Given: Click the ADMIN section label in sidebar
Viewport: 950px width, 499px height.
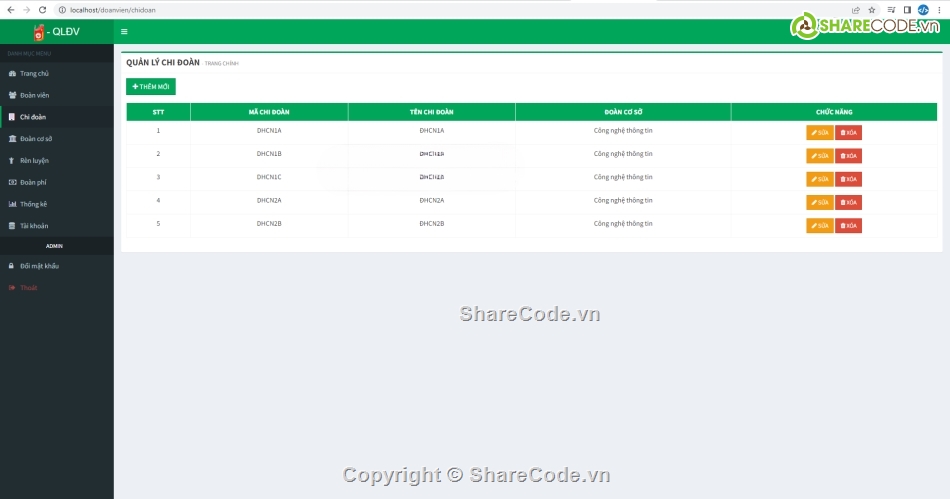Looking at the screenshot, I should pyautogui.click(x=55, y=246).
